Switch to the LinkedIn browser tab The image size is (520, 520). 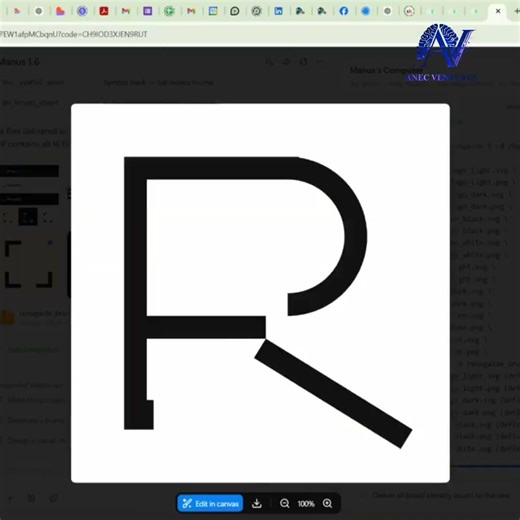278,11
